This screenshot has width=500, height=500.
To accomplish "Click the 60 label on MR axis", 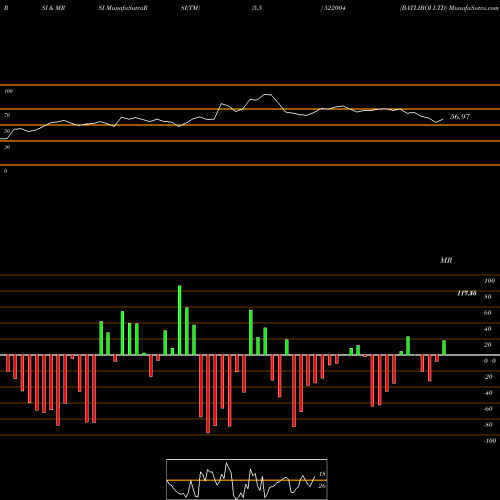I will (x=488, y=313).
